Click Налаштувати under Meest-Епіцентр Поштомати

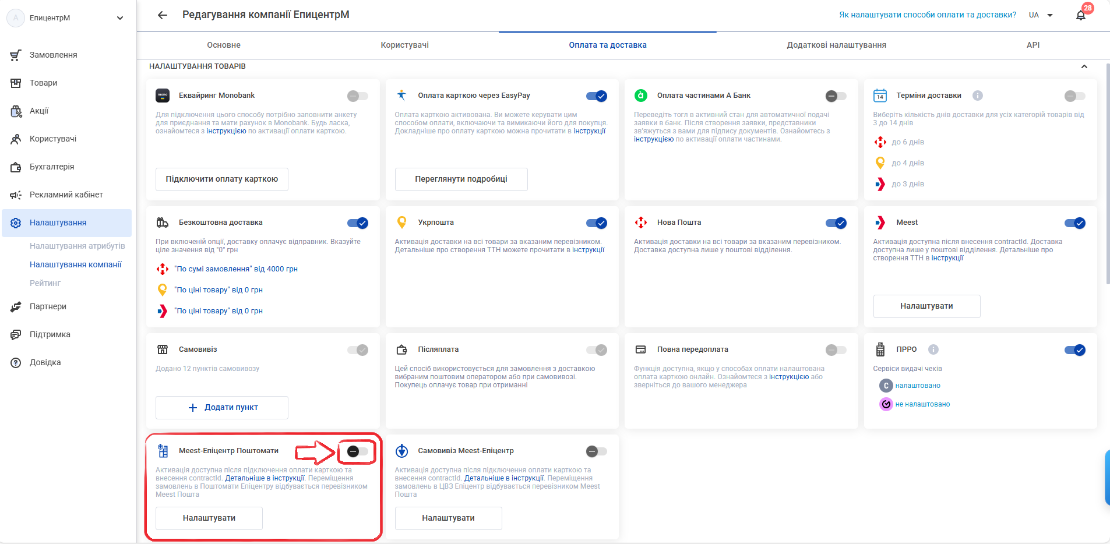pos(209,518)
